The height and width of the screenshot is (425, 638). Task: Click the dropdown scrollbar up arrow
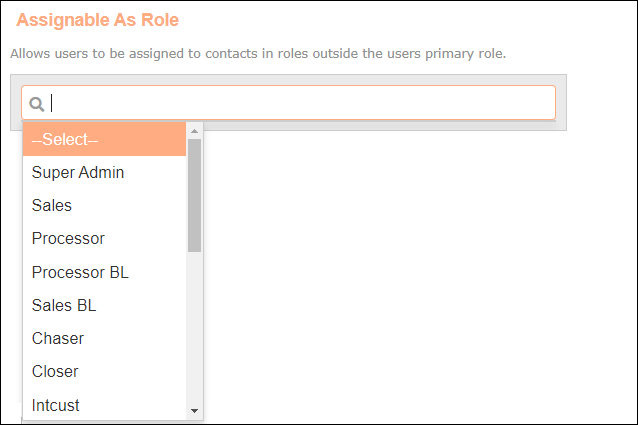tap(194, 131)
